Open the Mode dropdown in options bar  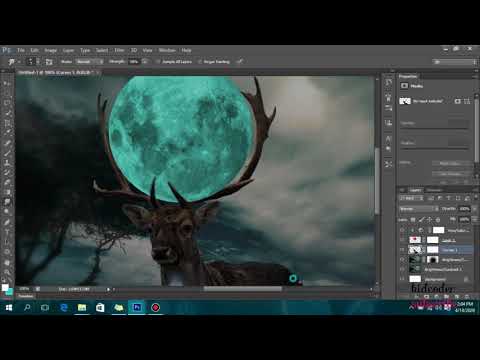click(x=89, y=62)
